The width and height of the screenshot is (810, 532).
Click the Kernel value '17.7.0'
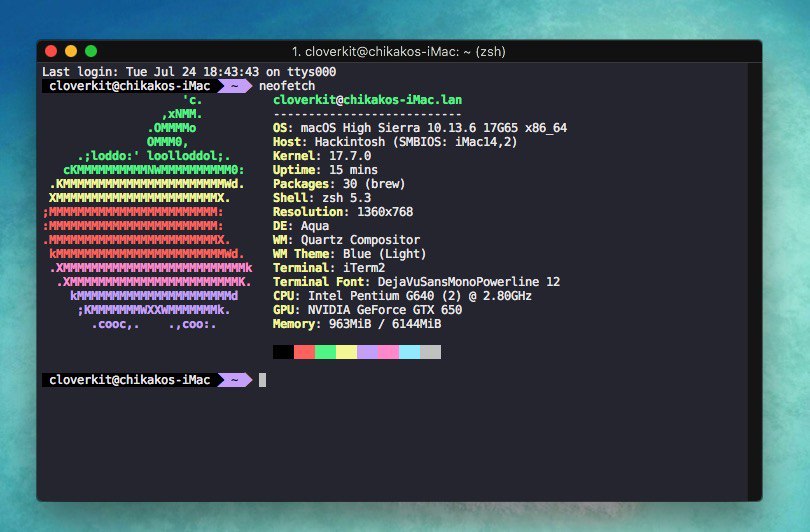tap(350, 155)
